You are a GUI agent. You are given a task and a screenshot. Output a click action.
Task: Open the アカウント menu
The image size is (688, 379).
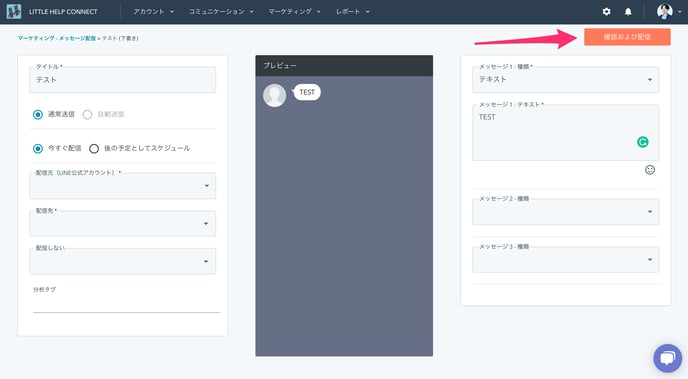tap(154, 12)
